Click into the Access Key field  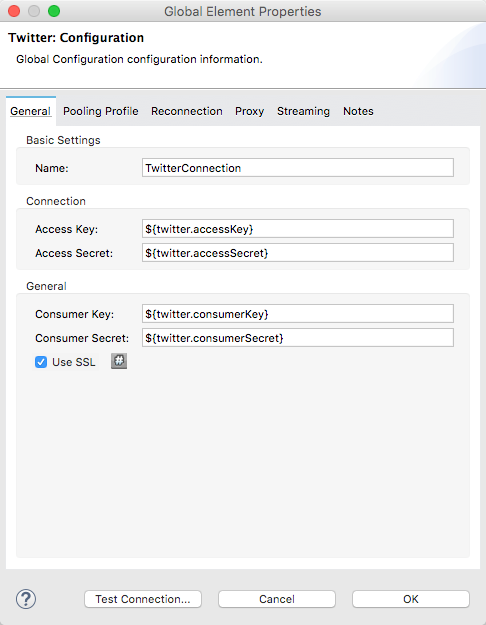298,229
